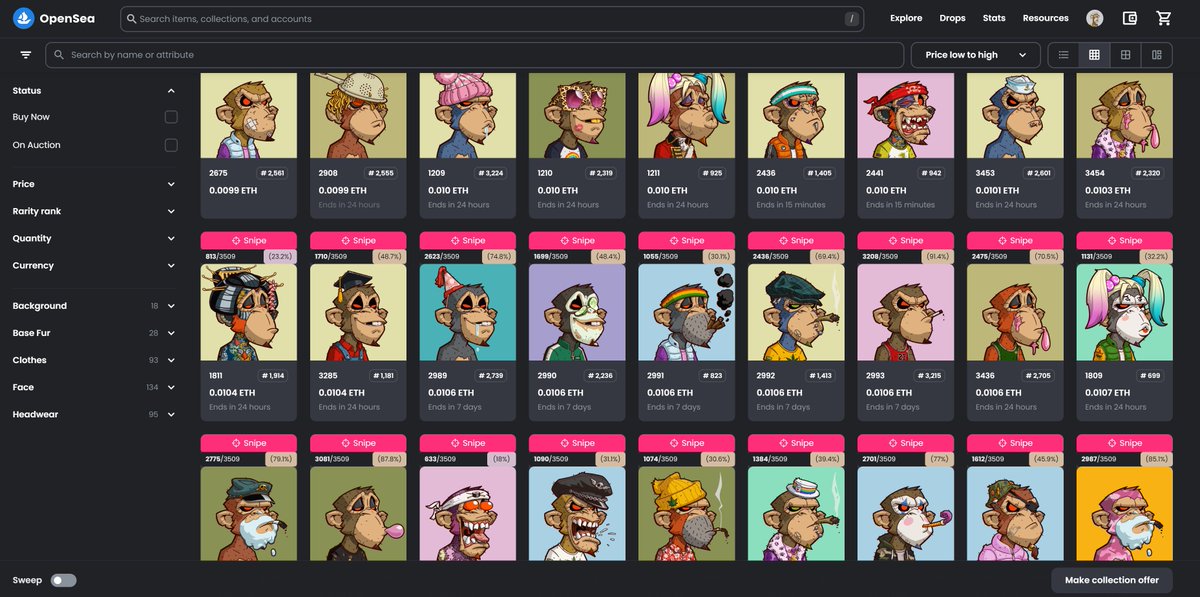Viewport: 1200px width, 597px height.
Task: Switch to small grid view
Action: [x=1094, y=55]
